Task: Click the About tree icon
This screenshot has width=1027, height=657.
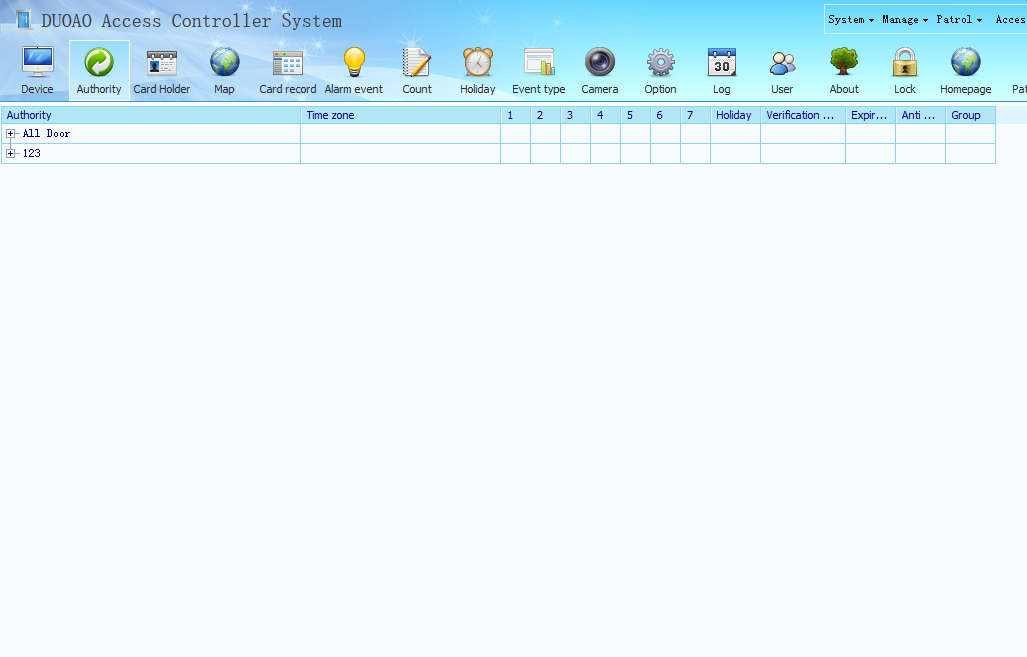Action: tap(844, 64)
